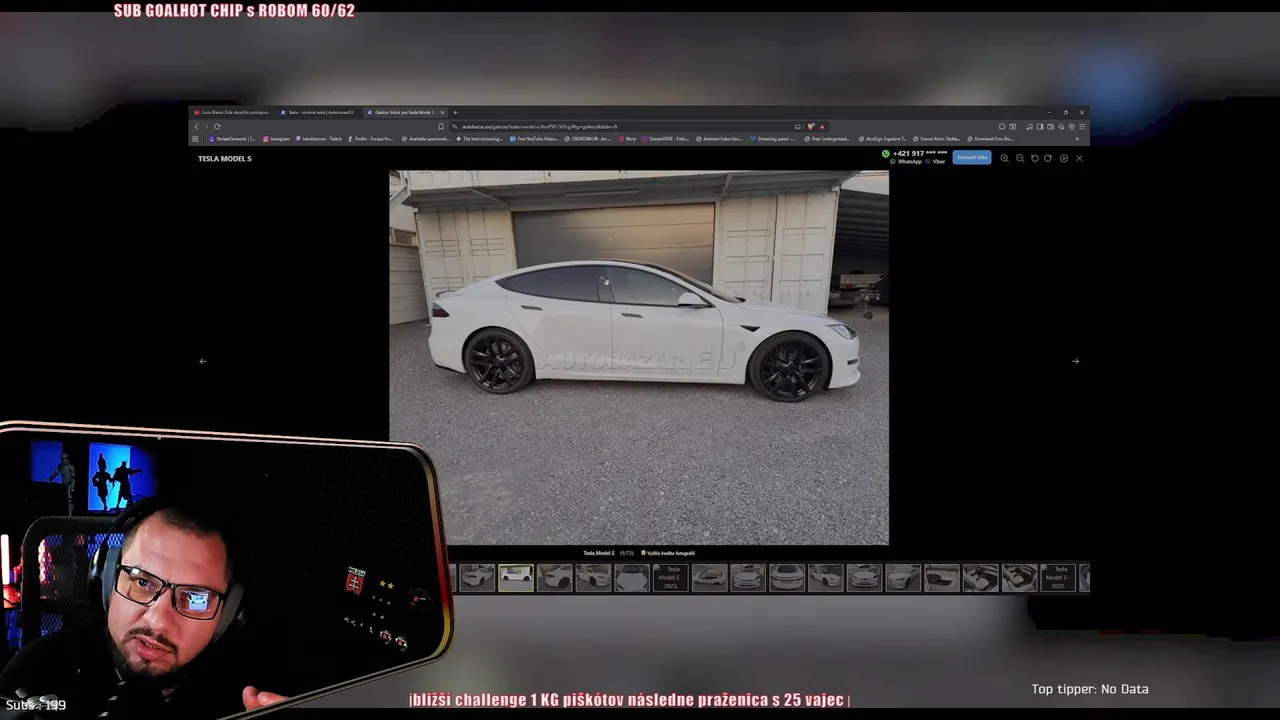Go to the previous gallery photo

click(202, 361)
